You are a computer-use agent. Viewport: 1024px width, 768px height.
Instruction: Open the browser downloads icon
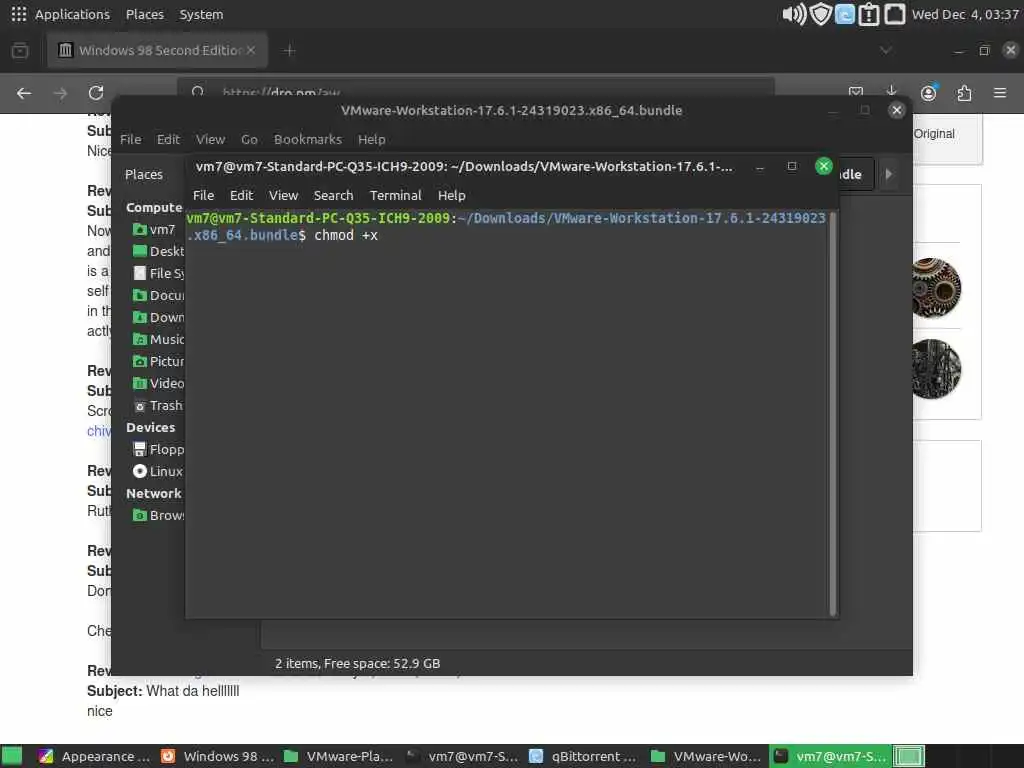(x=891, y=93)
